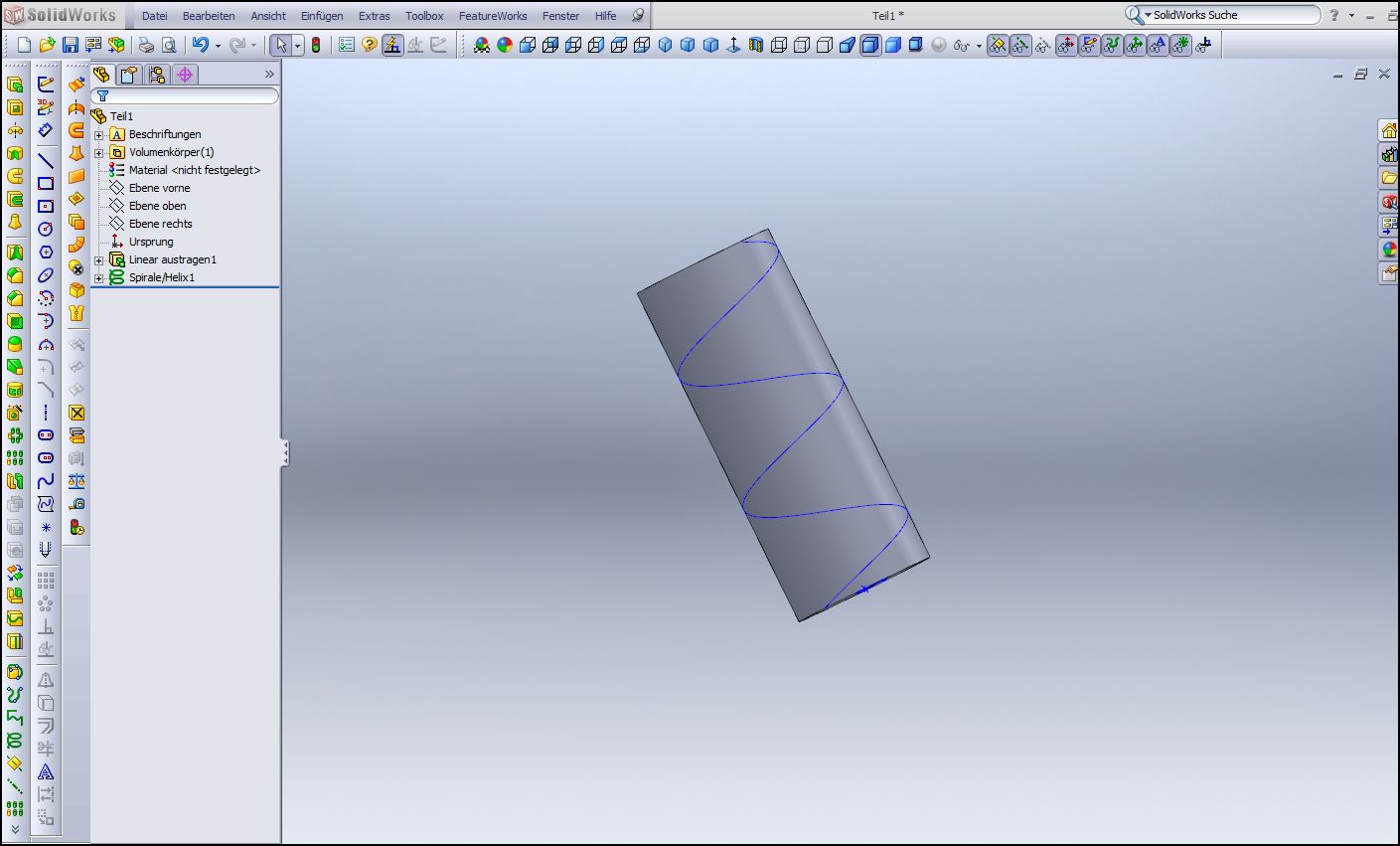Toggle the glasses icon with green curve

click(1112, 45)
